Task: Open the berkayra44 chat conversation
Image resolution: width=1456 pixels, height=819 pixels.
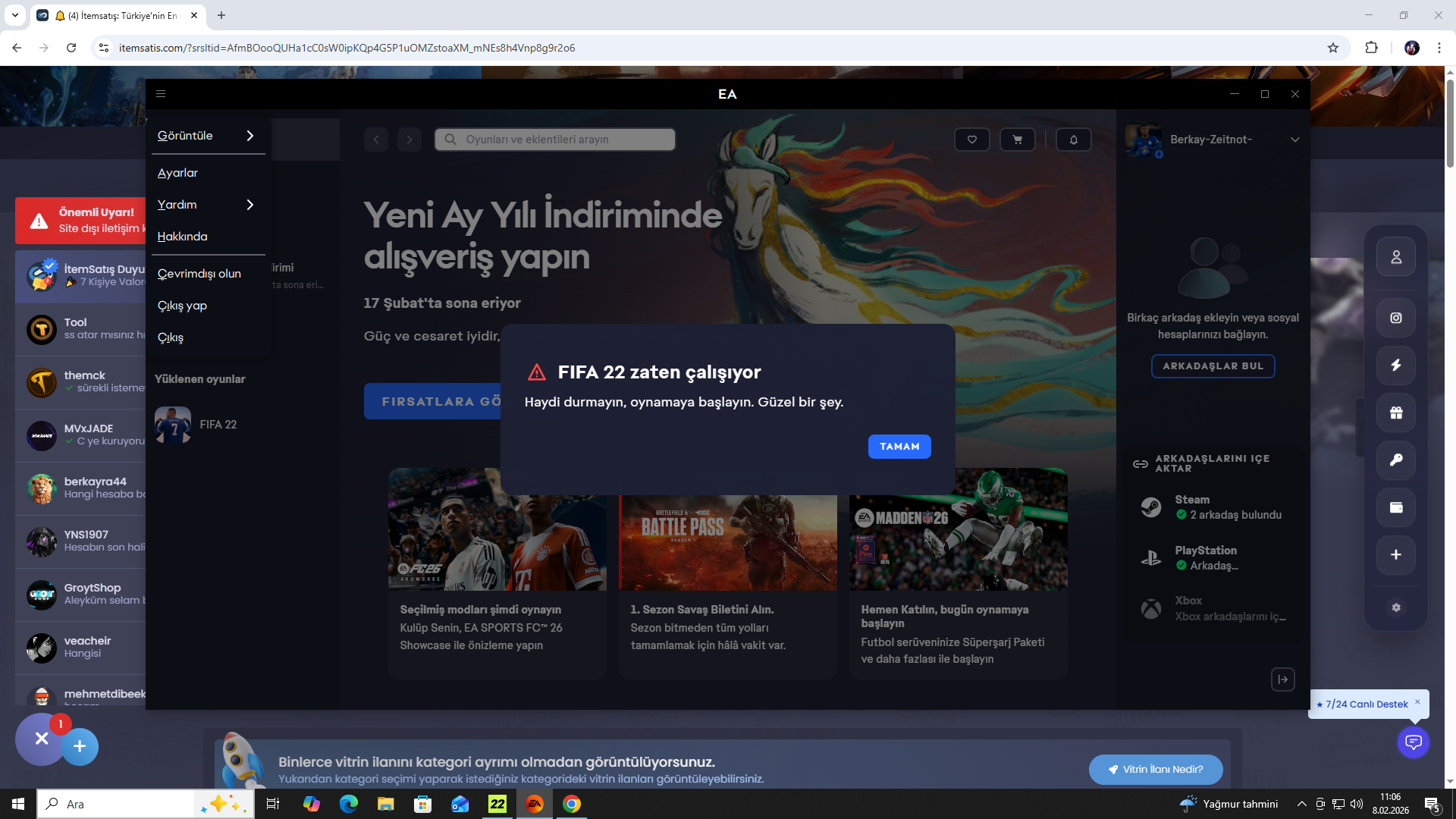Action: pyautogui.click(x=80, y=488)
